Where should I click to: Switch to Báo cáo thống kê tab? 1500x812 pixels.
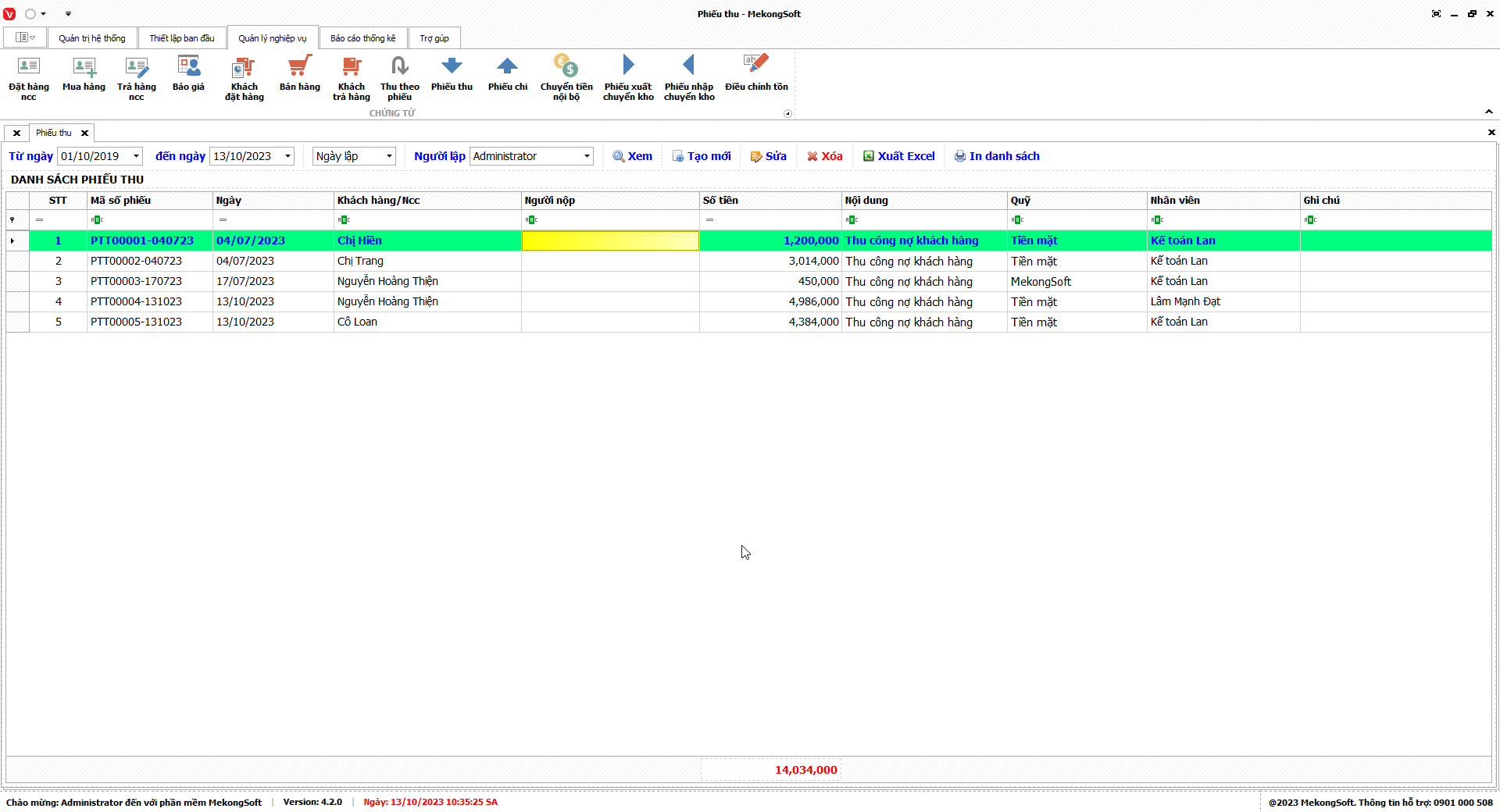pyautogui.click(x=362, y=38)
